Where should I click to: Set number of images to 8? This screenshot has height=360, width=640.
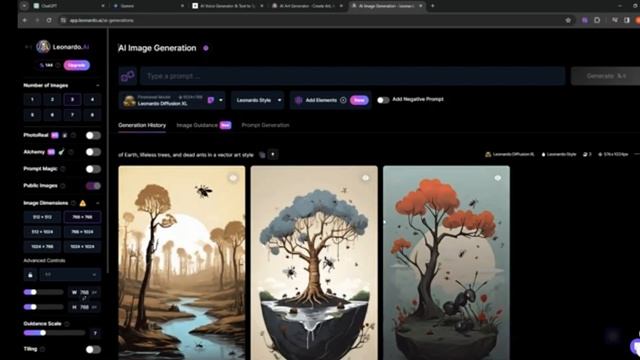[x=92, y=115]
